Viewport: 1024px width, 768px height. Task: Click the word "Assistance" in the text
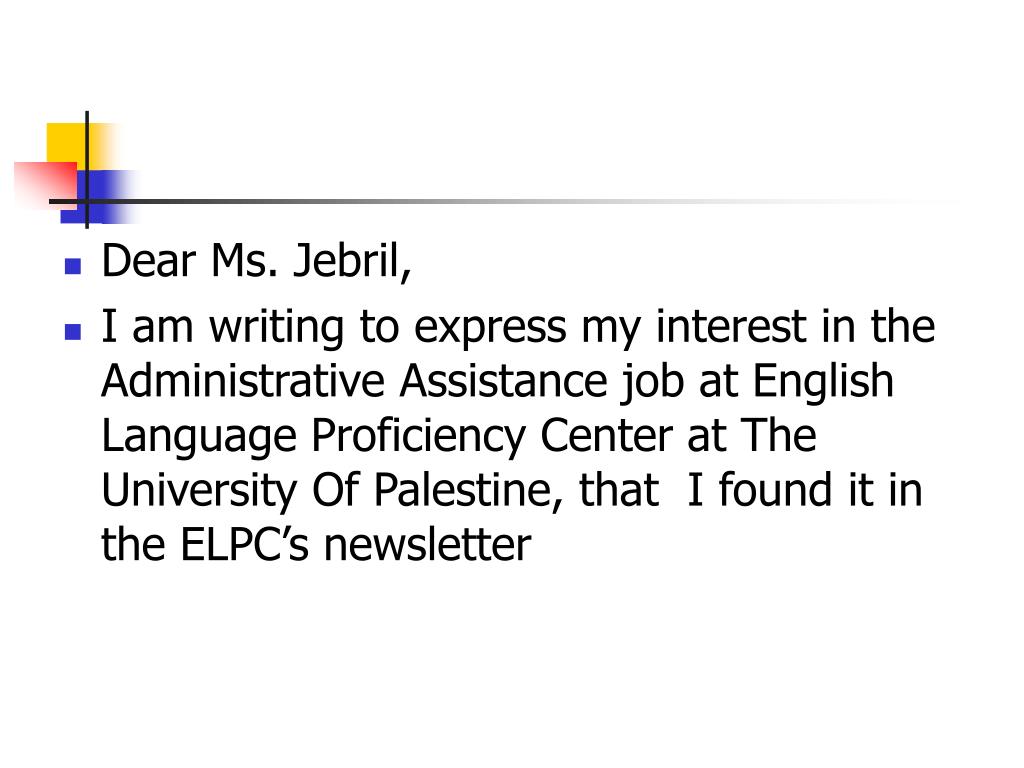click(504, 380)
